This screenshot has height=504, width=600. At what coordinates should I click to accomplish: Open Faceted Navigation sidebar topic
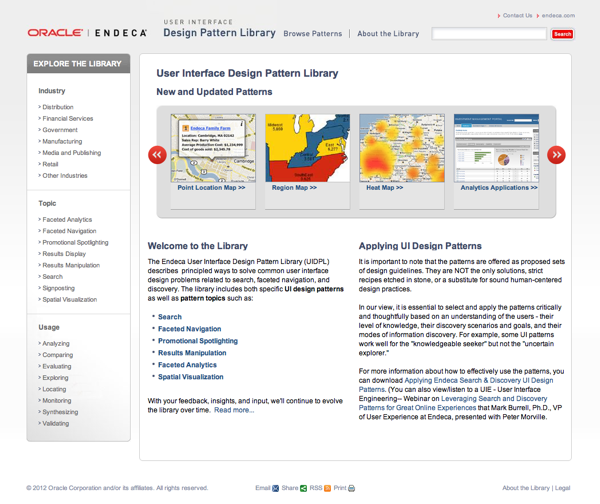(x=69, y=231)
